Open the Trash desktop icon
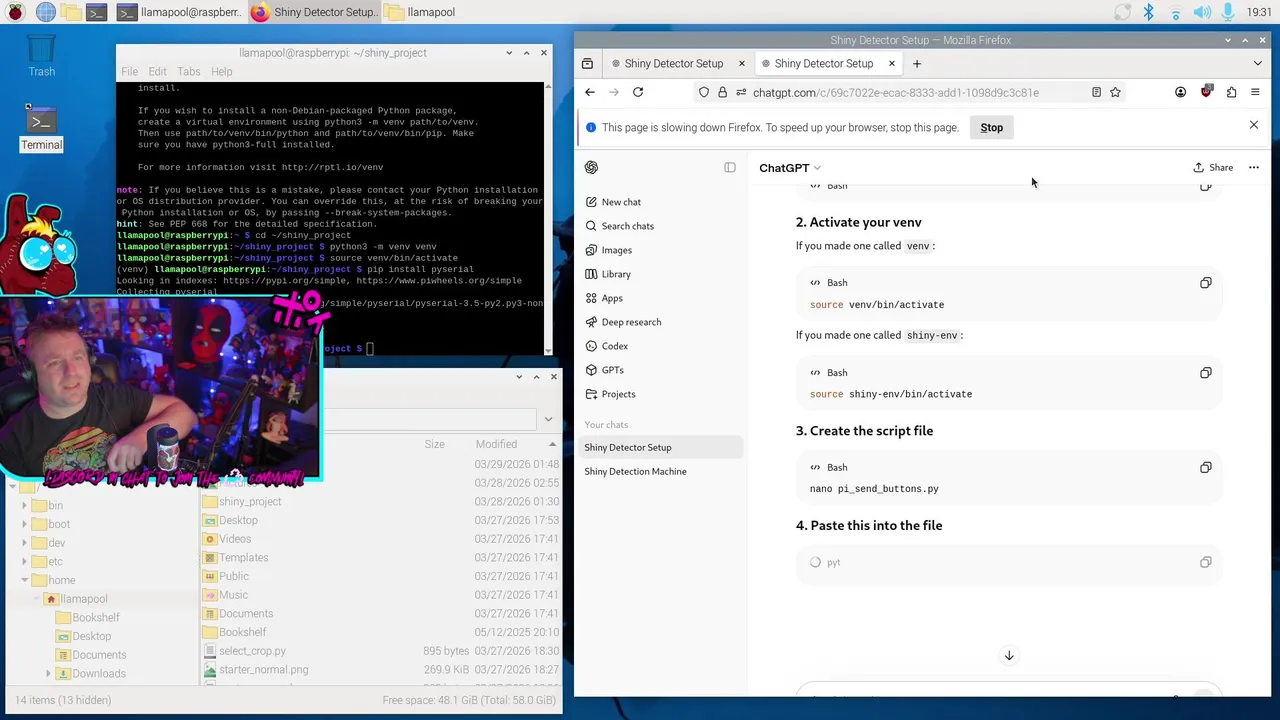Viewport: 1280px width, 720px height. [x=41, y=56]
